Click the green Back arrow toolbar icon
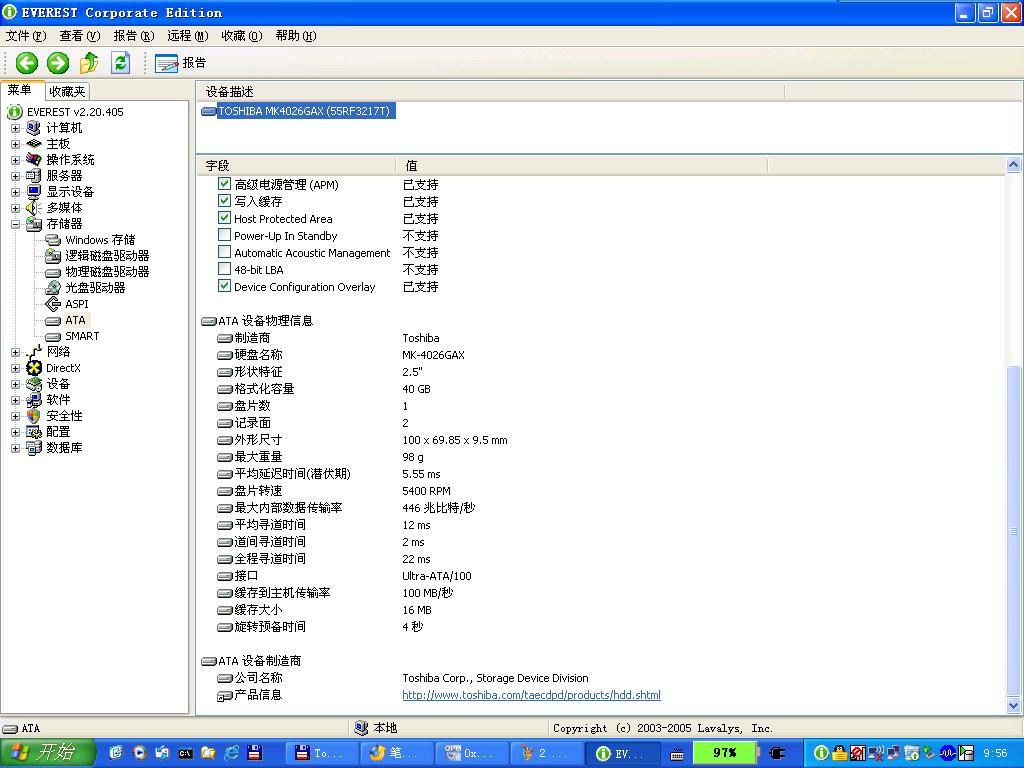 27,63
